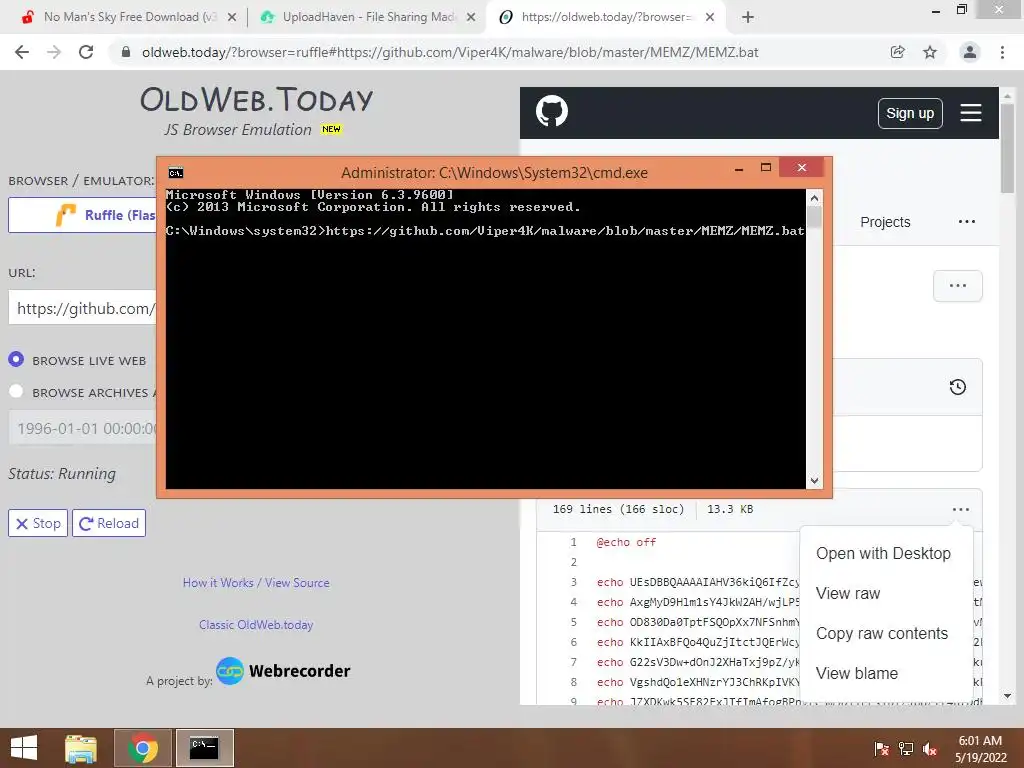Open the Ruffle browser emulator dropdown
This screenshot has width=1024, height=768.
(82, 215)
